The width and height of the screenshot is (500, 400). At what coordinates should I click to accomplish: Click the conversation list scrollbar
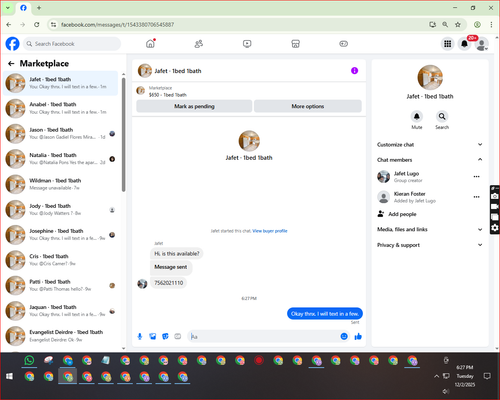(x=124, y=135)
